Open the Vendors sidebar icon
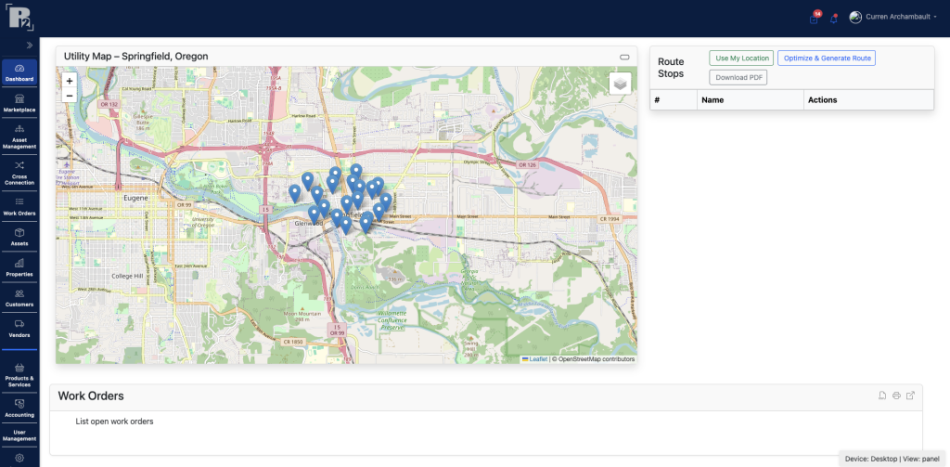This screenshot has width=950, height=467. tap(19, 328)
